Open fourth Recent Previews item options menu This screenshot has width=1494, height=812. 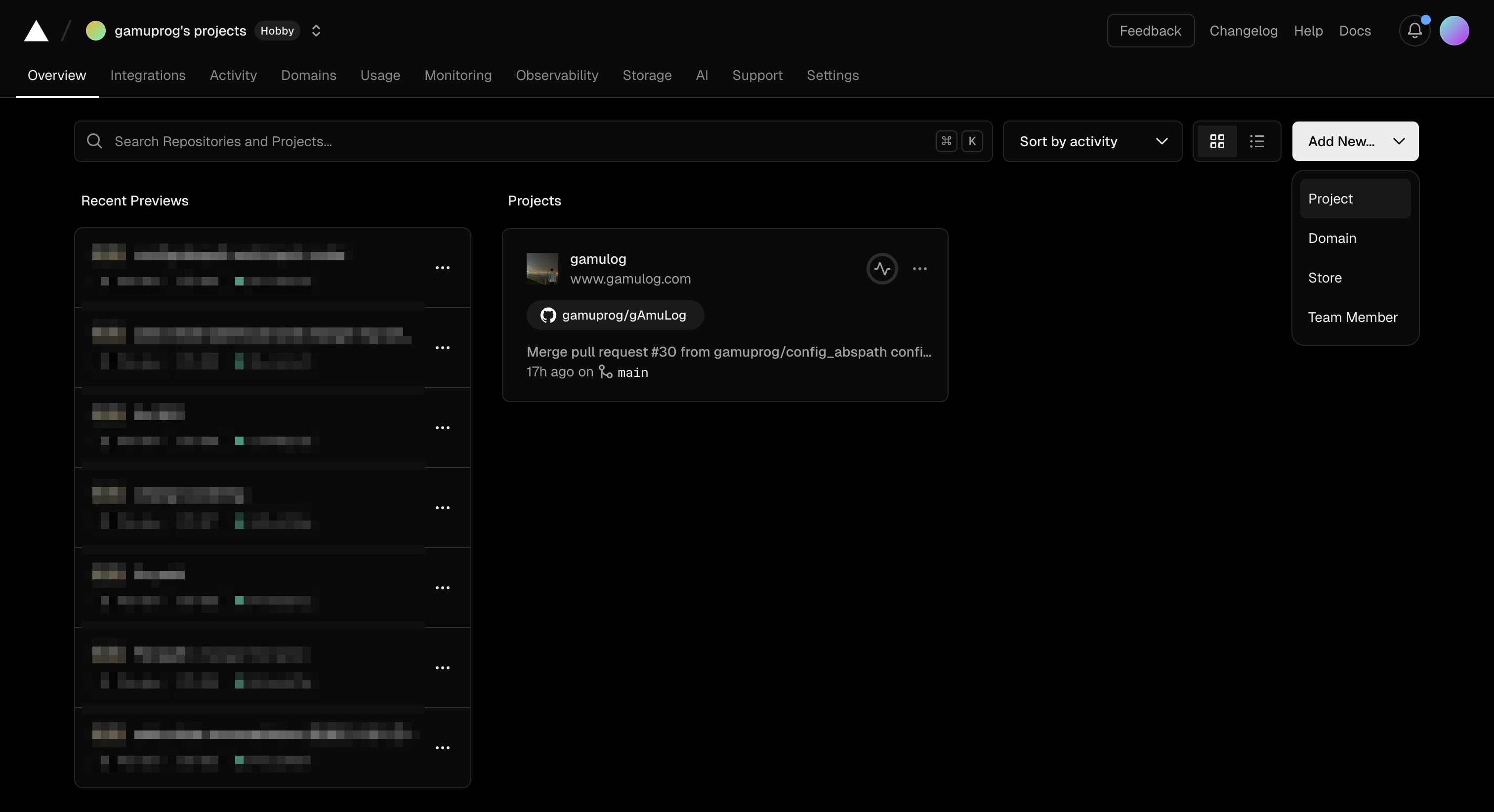(443, 508)
